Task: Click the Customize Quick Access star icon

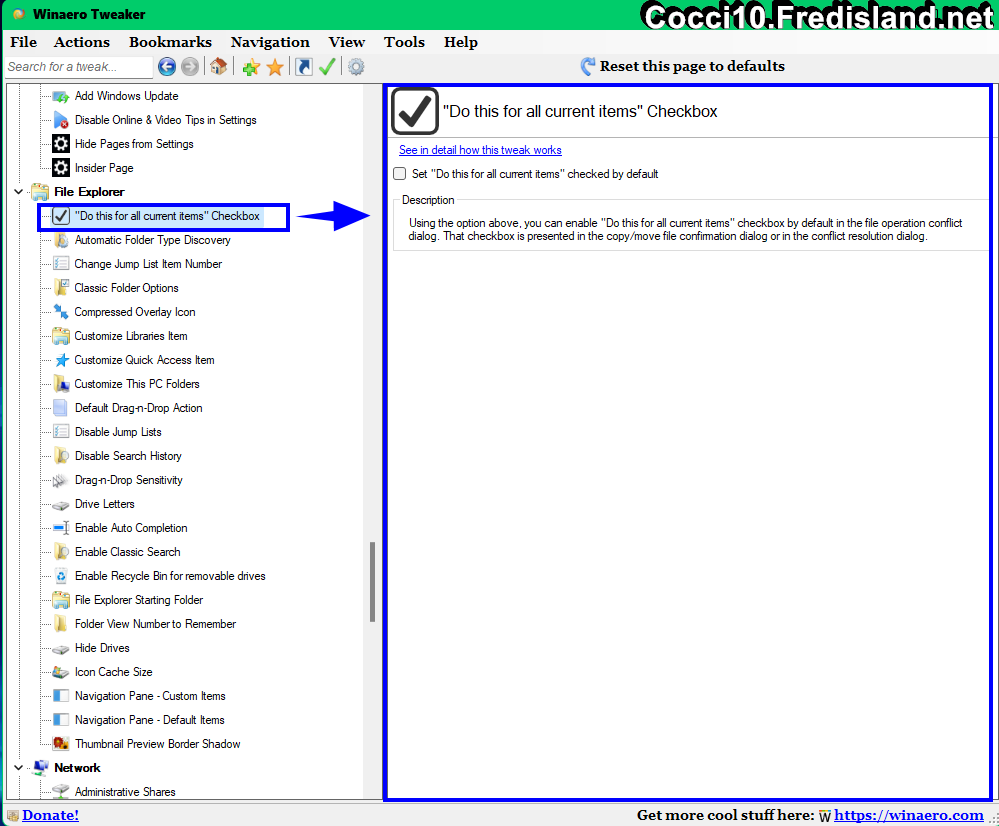Action: point(61,360)
